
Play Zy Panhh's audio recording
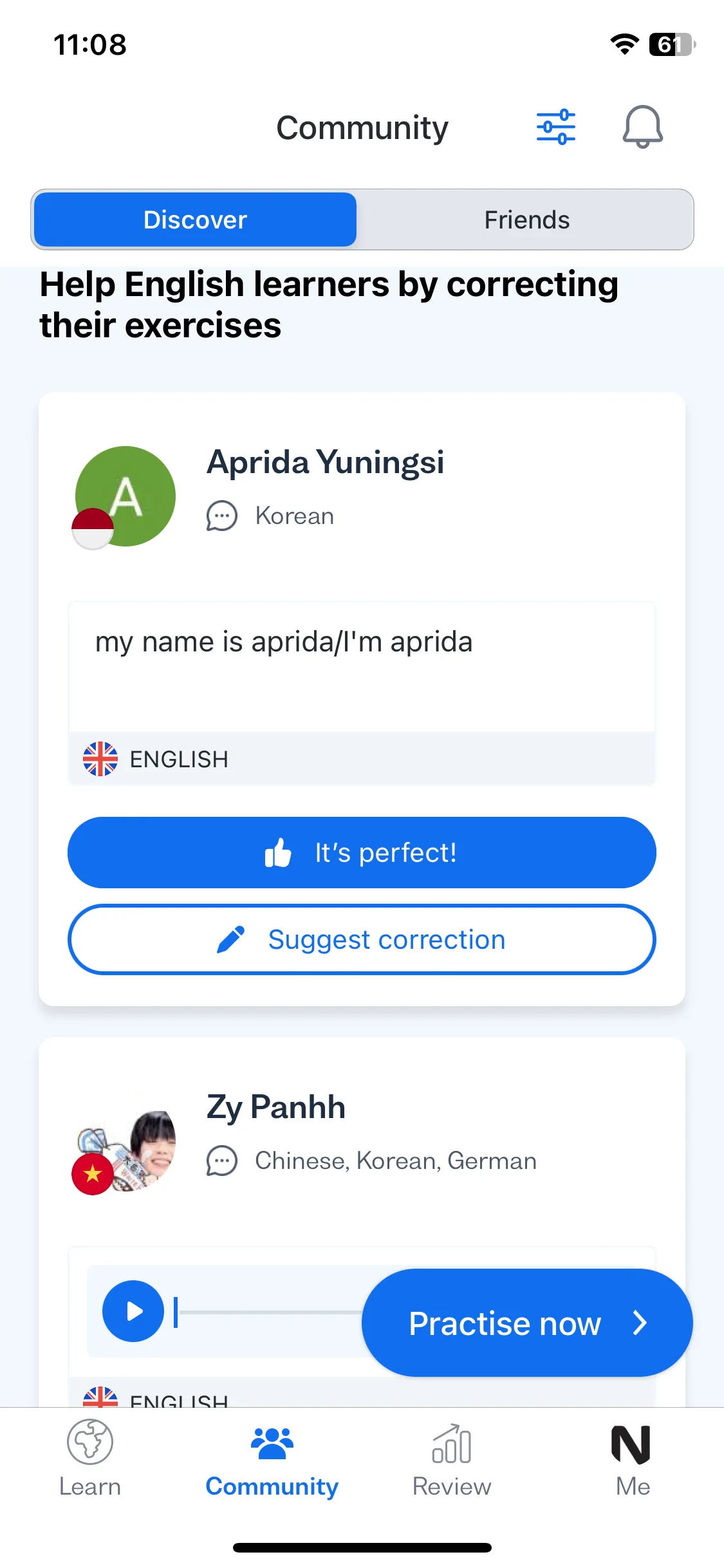point(133,1311)
